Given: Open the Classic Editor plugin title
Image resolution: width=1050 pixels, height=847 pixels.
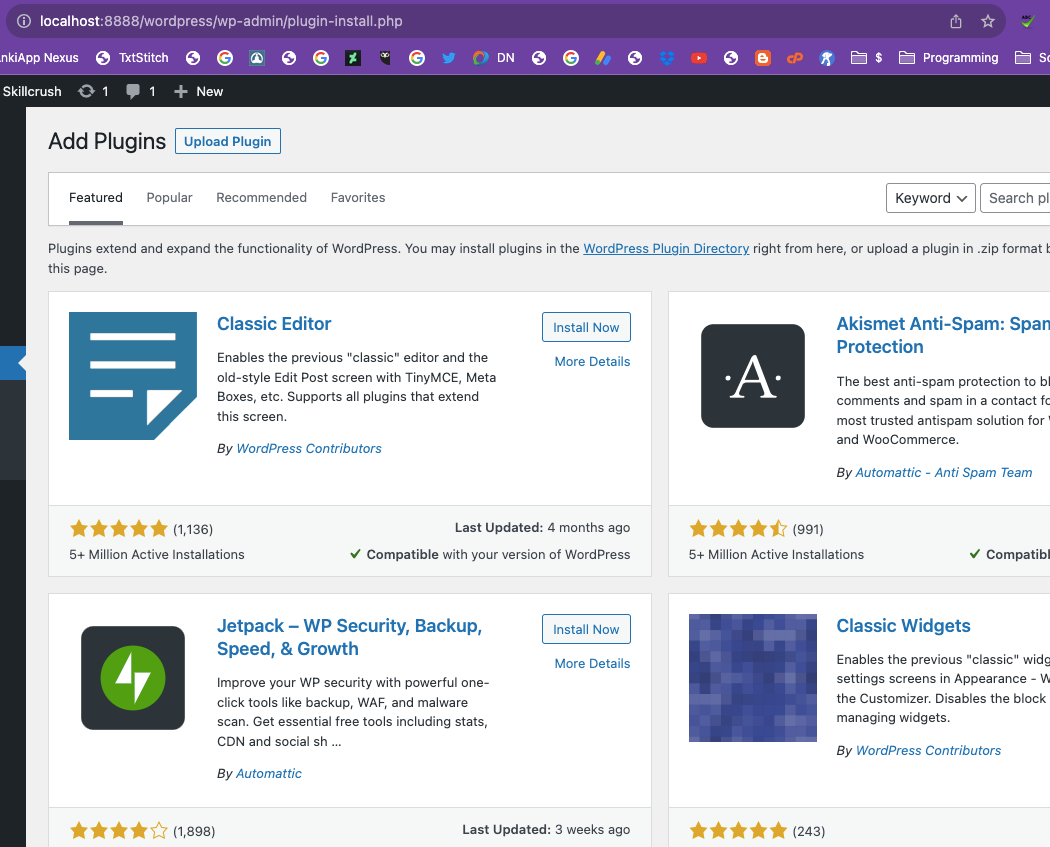Looking at the screenshot, I should pos(274,323).
